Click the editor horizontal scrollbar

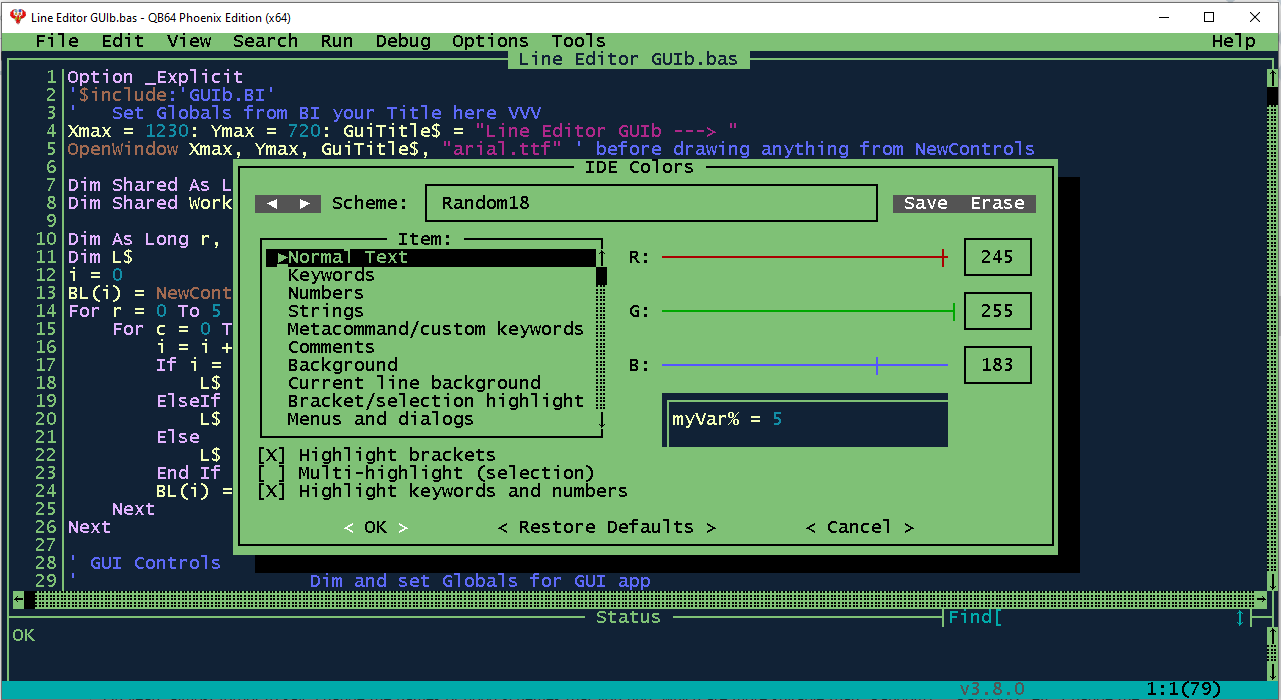640,600
